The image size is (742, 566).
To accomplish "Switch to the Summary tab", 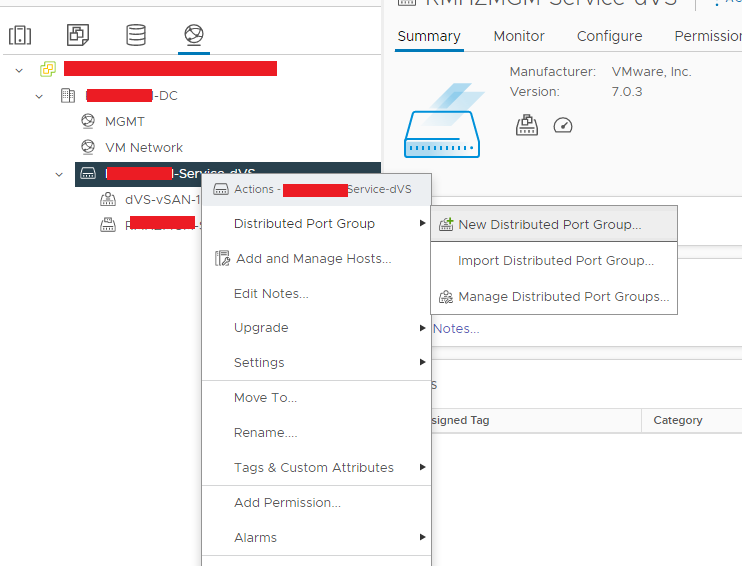I will tap(429, 36).
